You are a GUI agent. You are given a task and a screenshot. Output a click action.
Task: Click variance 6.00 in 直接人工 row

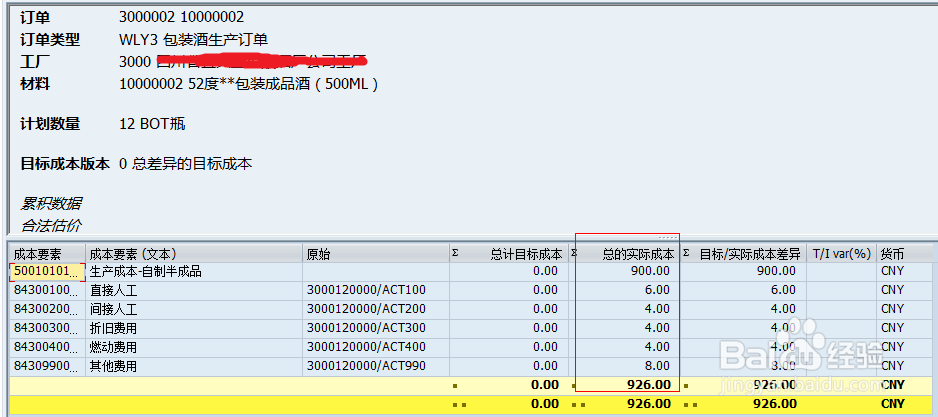click(x=782, y=290)
